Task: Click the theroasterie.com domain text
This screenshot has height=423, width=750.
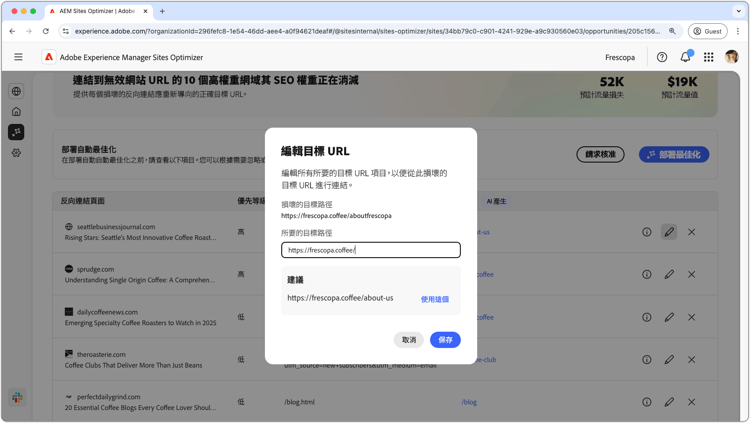Action: (x=101, y=355)
